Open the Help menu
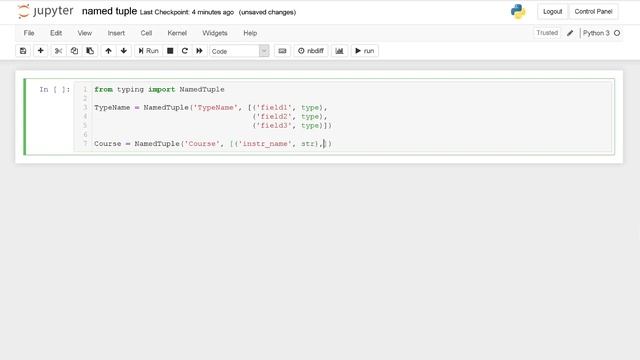640x360 pixels. coord(250,33)
